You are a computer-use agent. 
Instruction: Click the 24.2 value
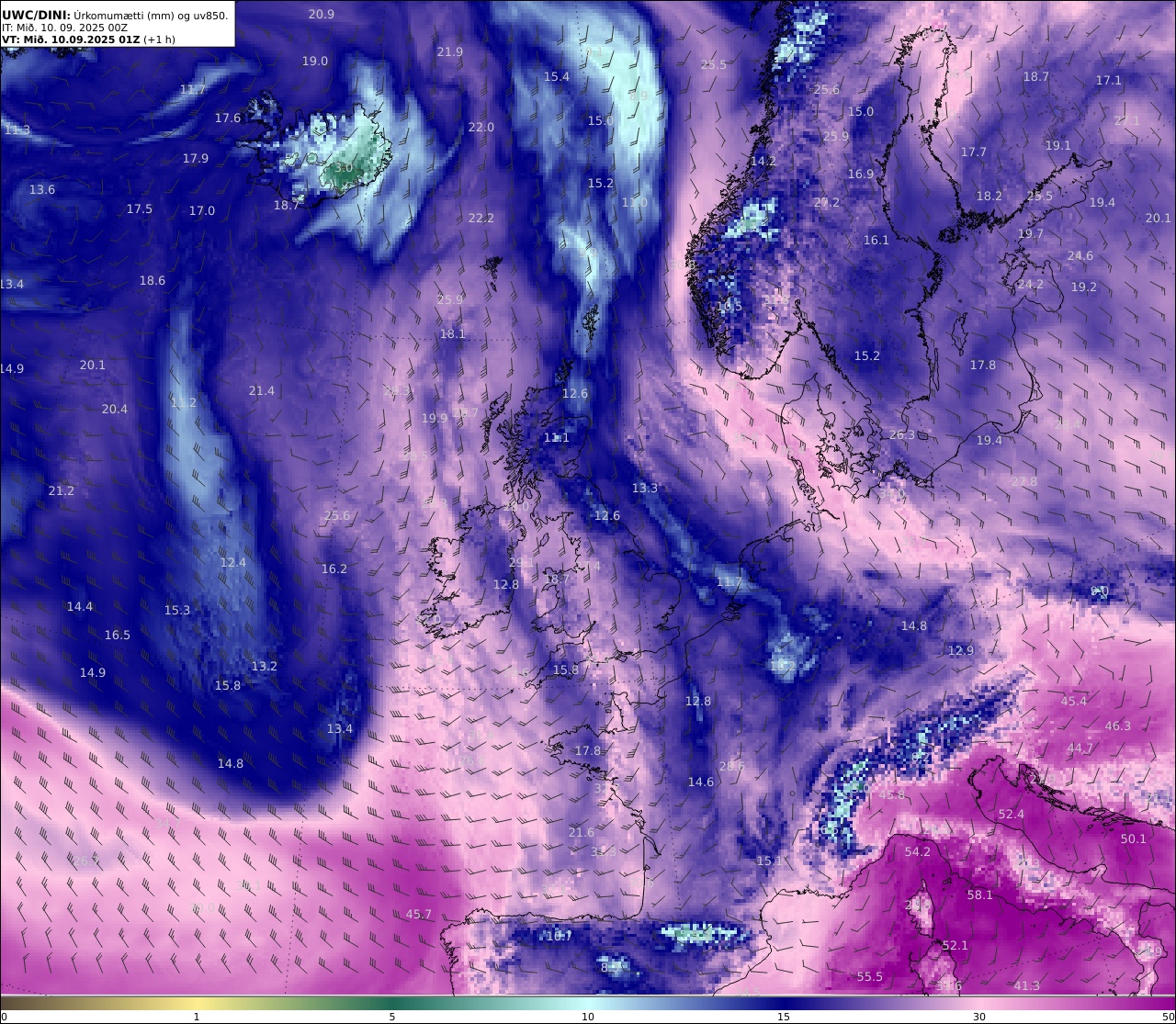point(1031,284)
